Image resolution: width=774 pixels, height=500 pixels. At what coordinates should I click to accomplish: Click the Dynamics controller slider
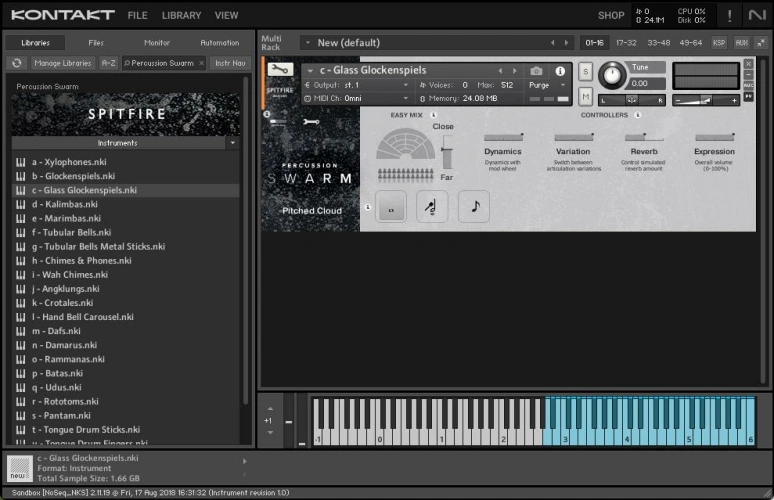pos(502,138)
